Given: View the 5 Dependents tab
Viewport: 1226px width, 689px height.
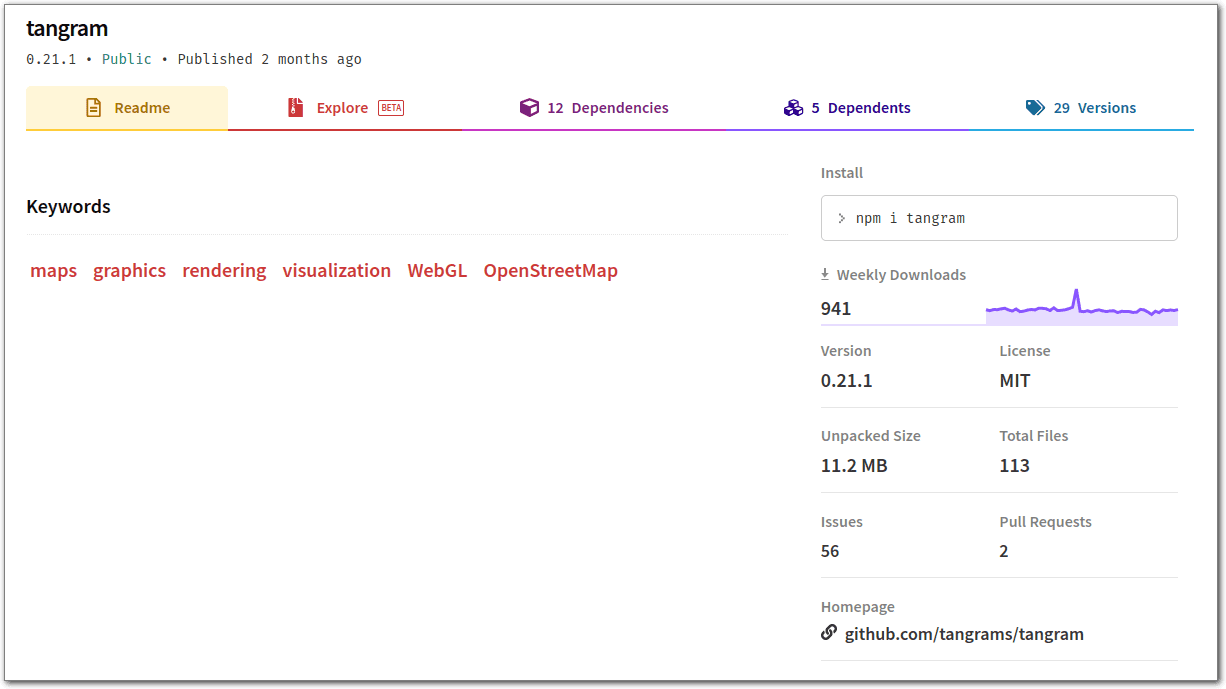Looking at the screenshot, I should coord(847,108).
